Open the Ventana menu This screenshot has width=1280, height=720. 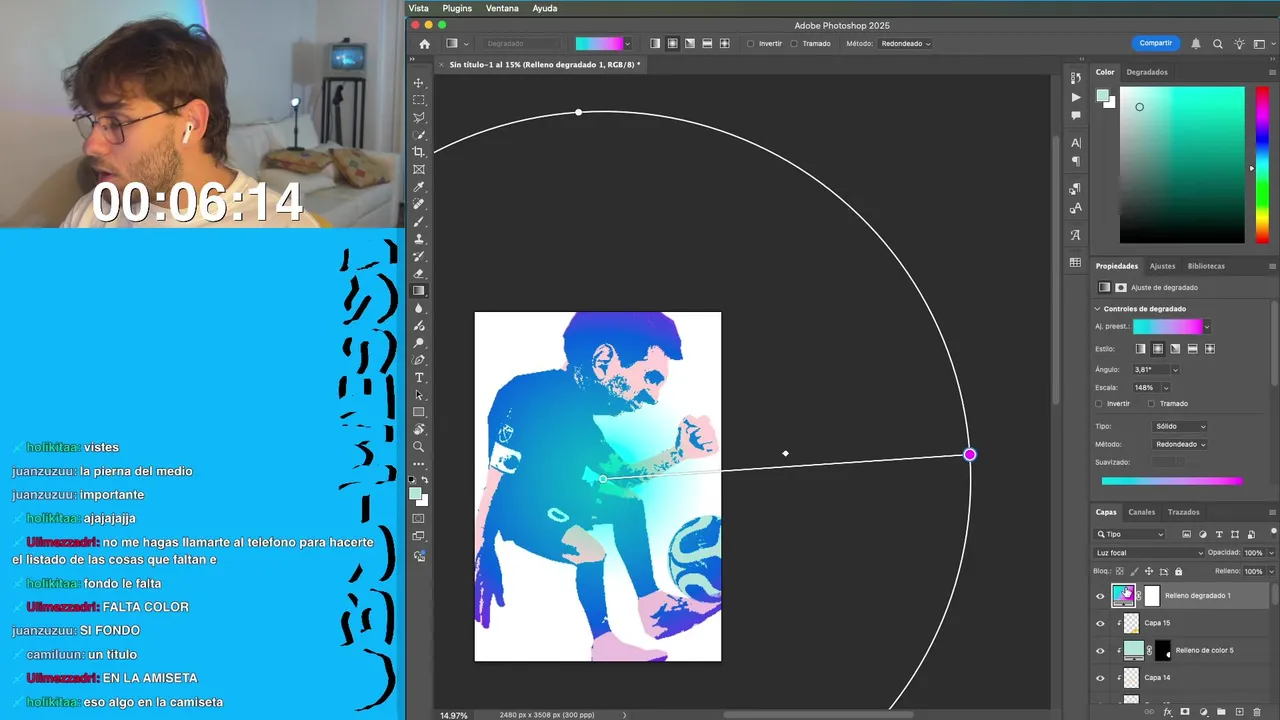click(x=502, y=8)
